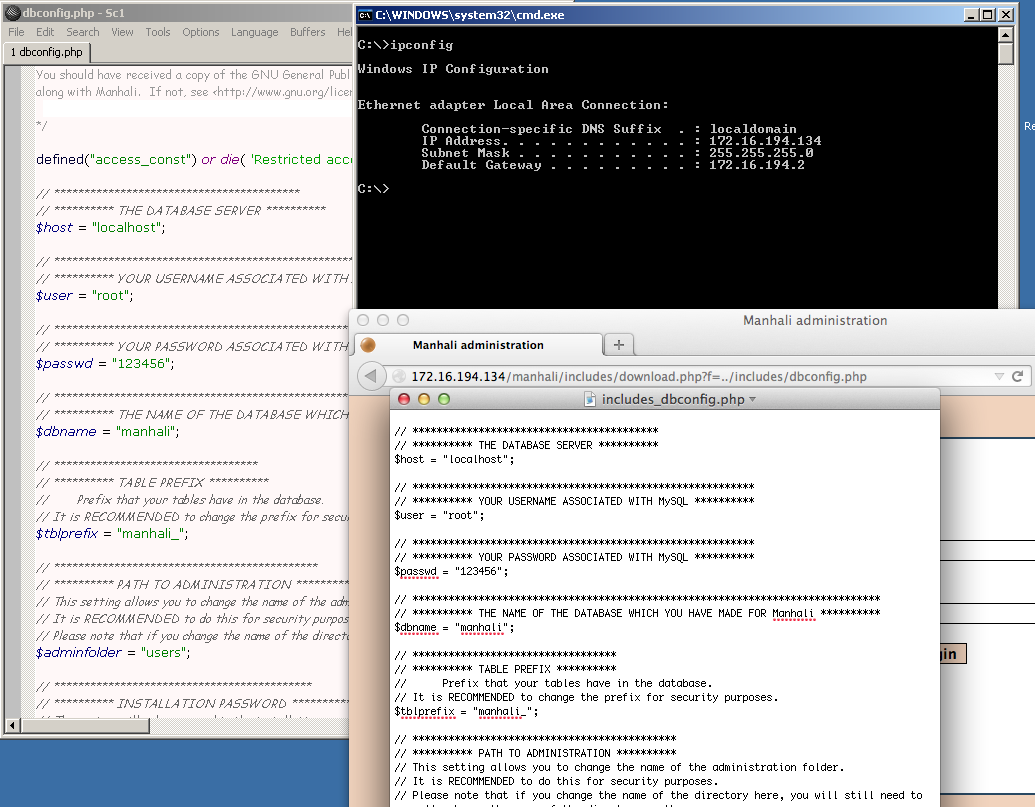Click $user = "root" in includes_dbconfig.php window
Image resolution: width=1035 pixels, height=807 pixels.
click(x=440, y=515)
